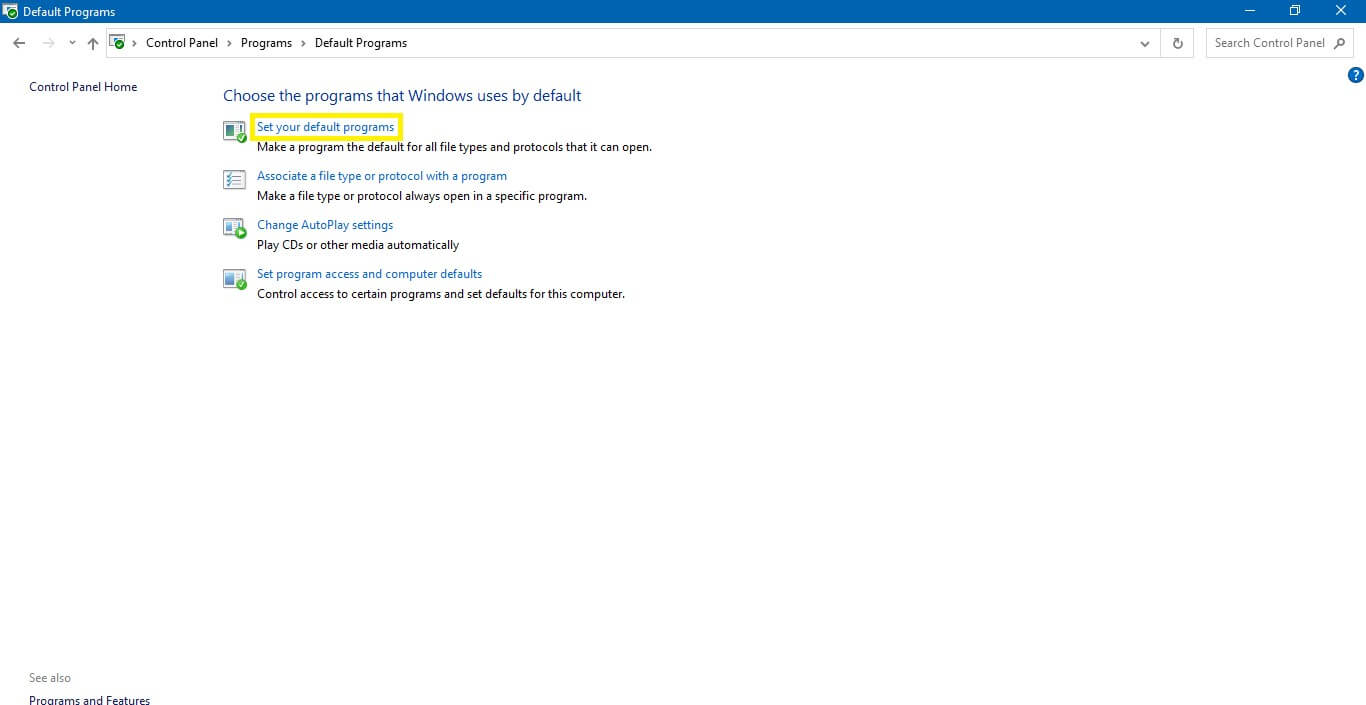Click 'Make a program the default for all file types' description
This screenshot has width=1366, height=705.
click(x=454, y=147)
